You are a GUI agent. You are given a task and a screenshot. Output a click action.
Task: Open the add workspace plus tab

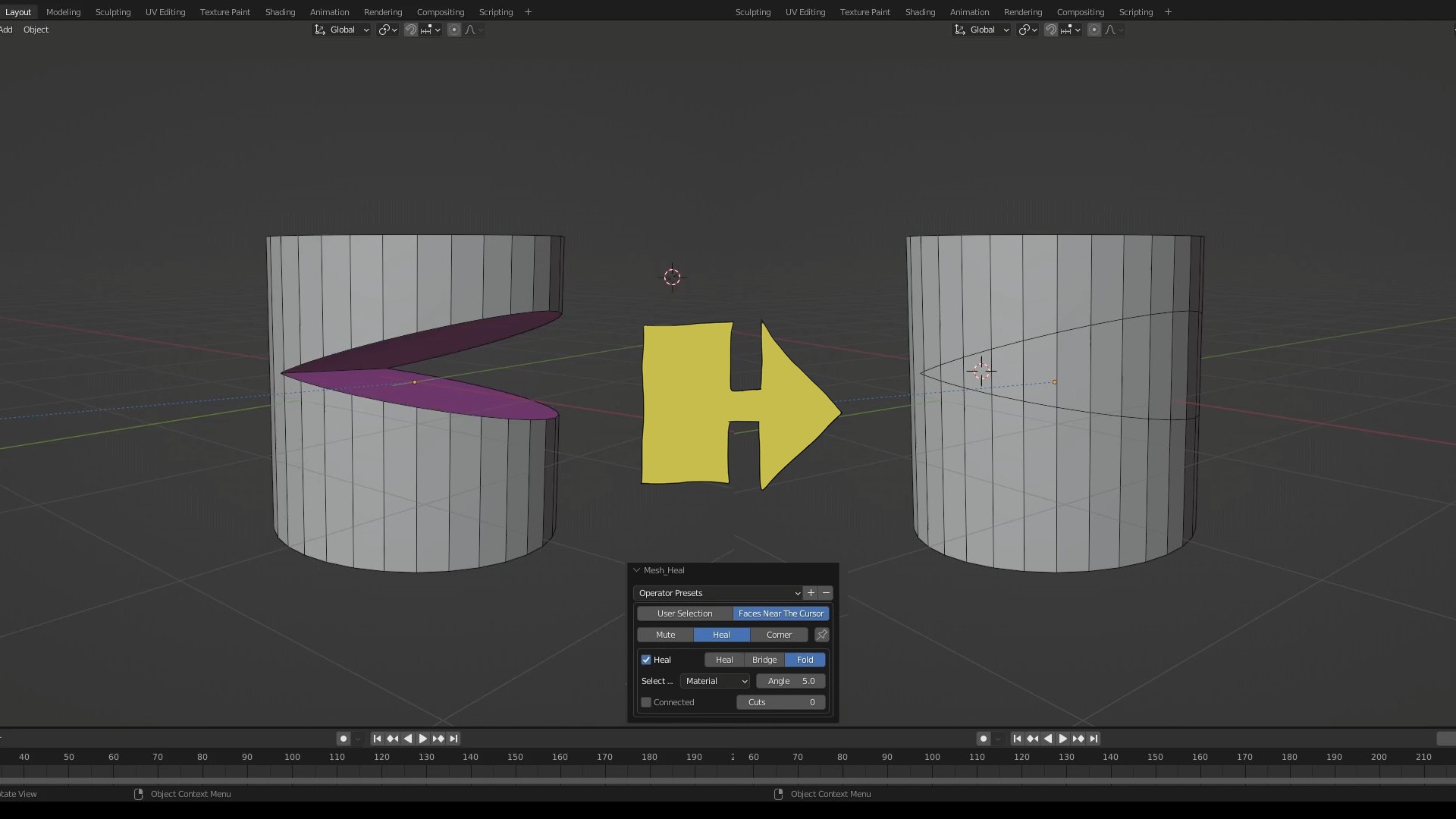coord(528,12)
